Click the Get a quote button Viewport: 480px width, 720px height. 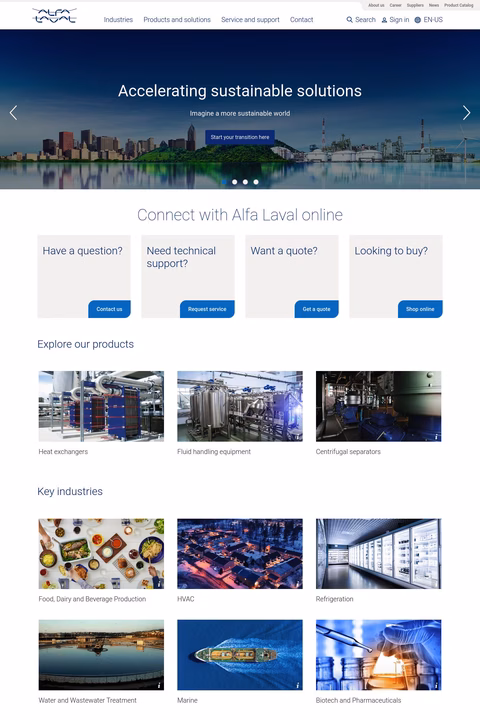pos(316,309)
